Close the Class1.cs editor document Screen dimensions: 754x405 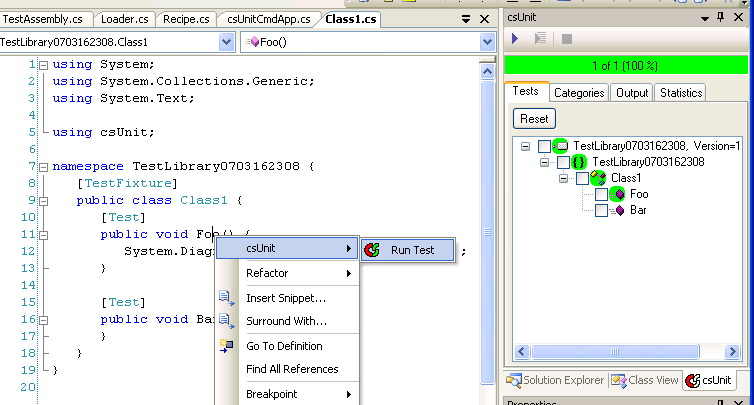[484, 19]
